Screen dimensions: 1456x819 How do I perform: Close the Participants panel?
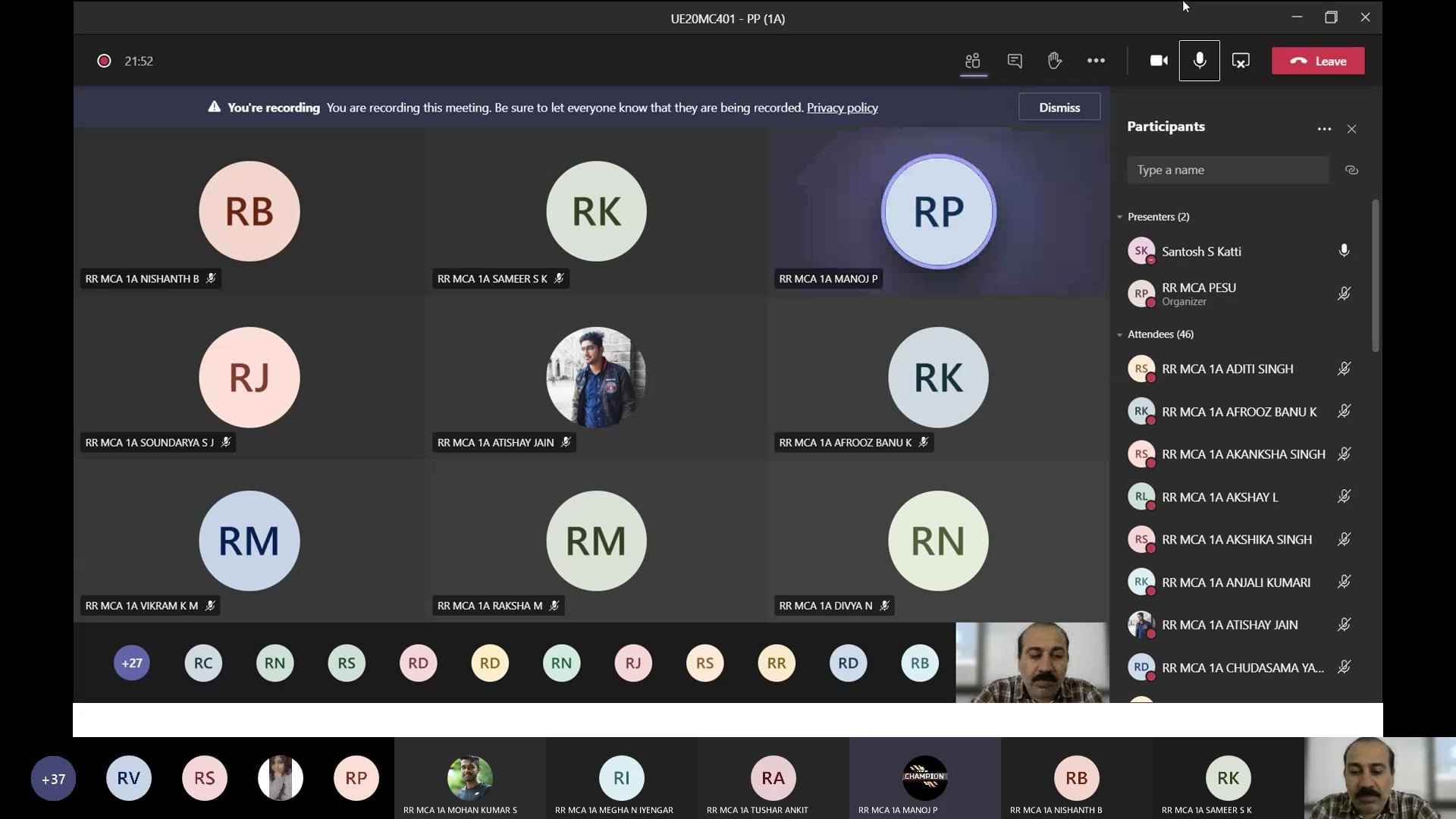1351,129
